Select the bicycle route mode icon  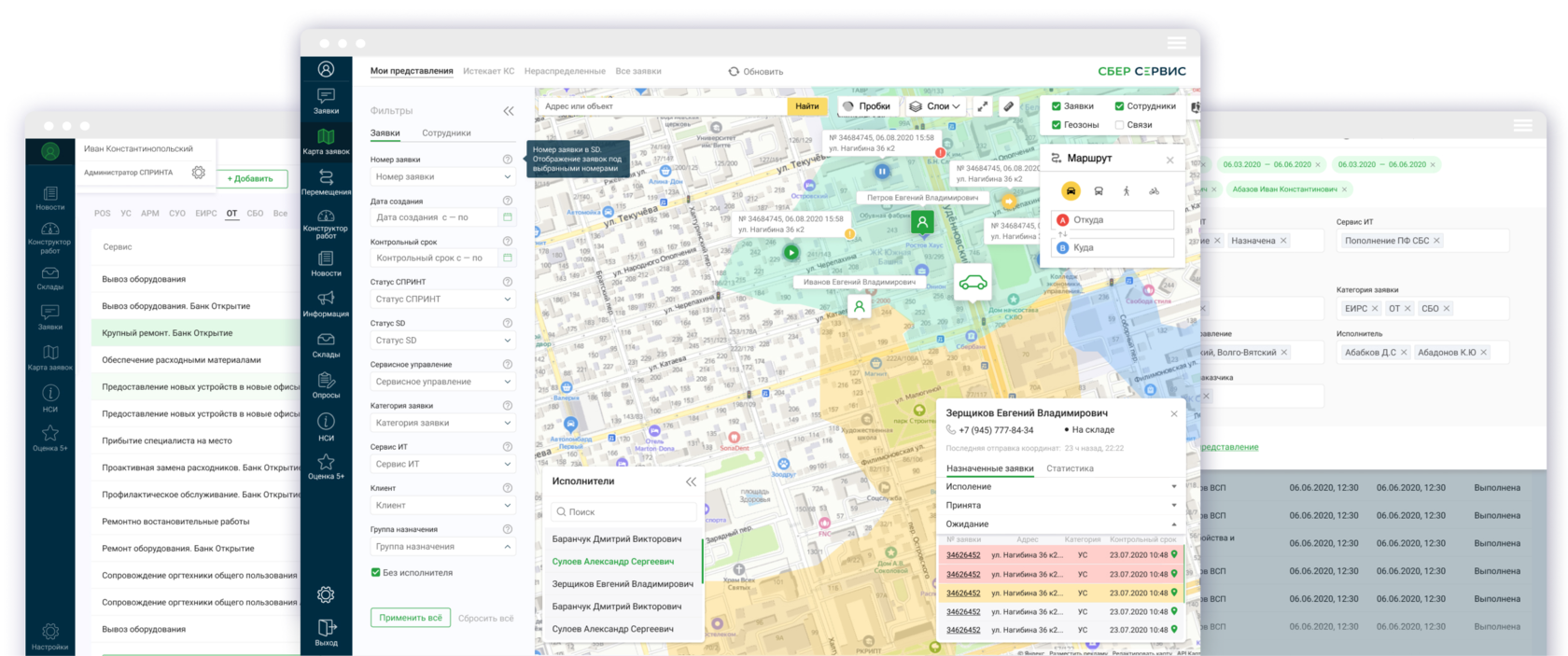1155,191
